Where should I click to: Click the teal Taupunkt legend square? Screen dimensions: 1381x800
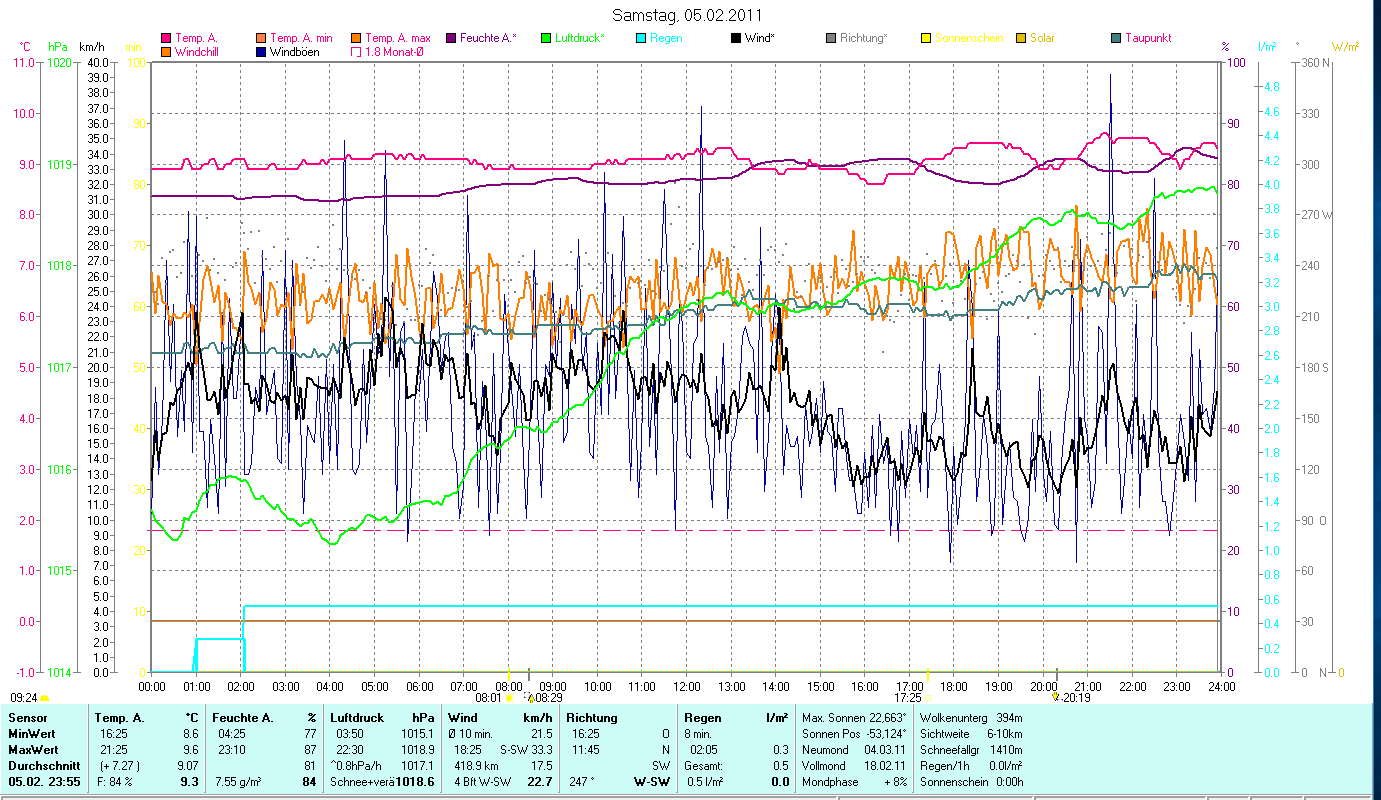point(1116,38)
